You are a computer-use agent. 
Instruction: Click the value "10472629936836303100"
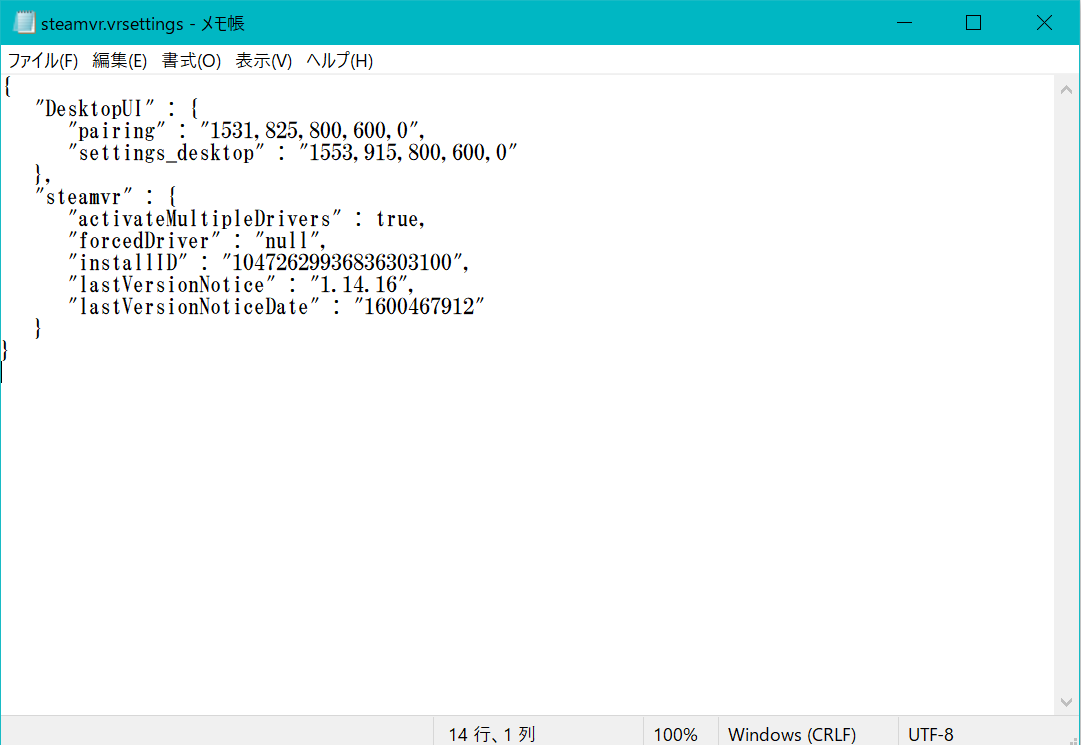coord(343,263)
